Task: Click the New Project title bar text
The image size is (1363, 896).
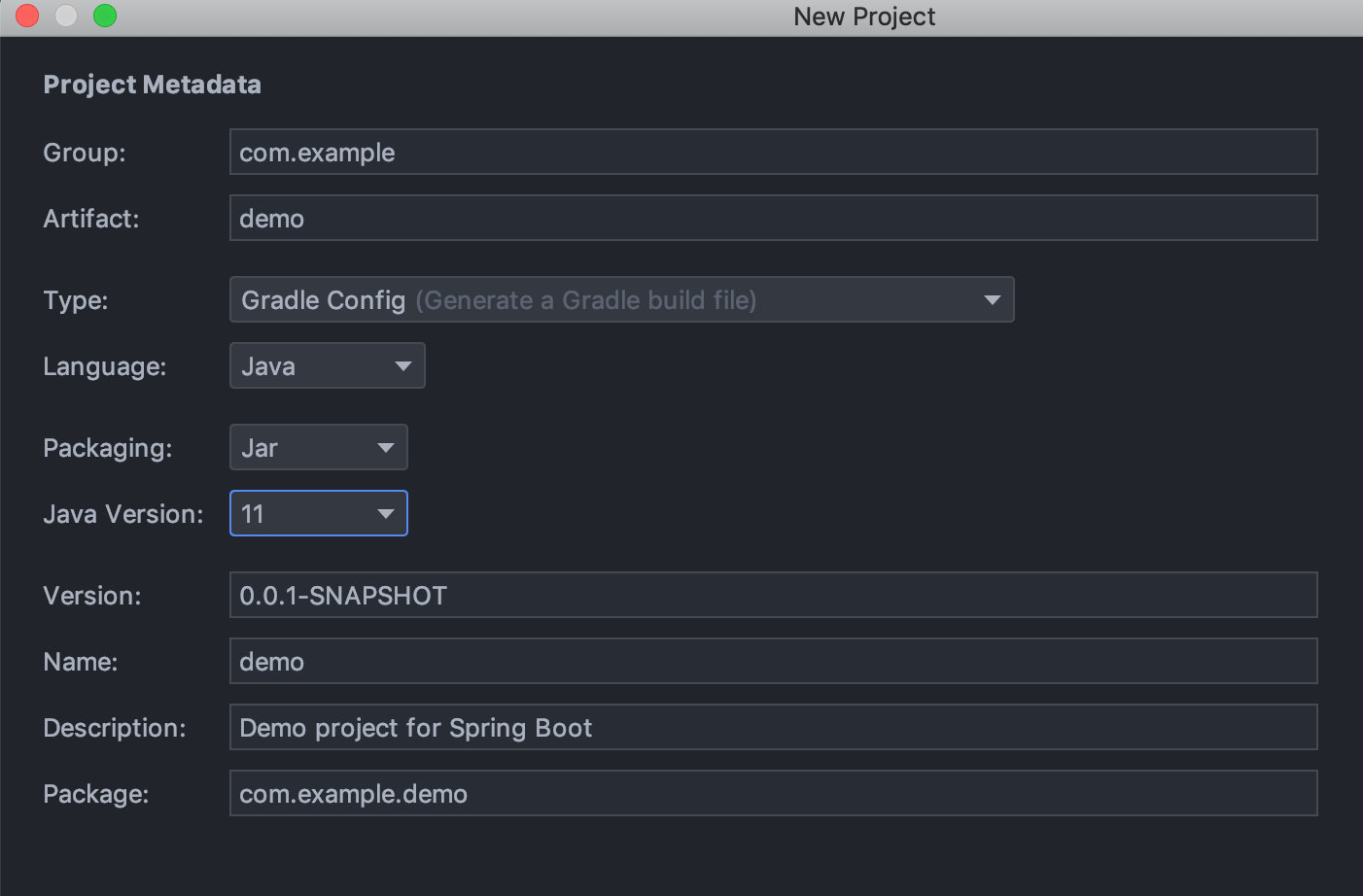Action: [x=864, y=17]
